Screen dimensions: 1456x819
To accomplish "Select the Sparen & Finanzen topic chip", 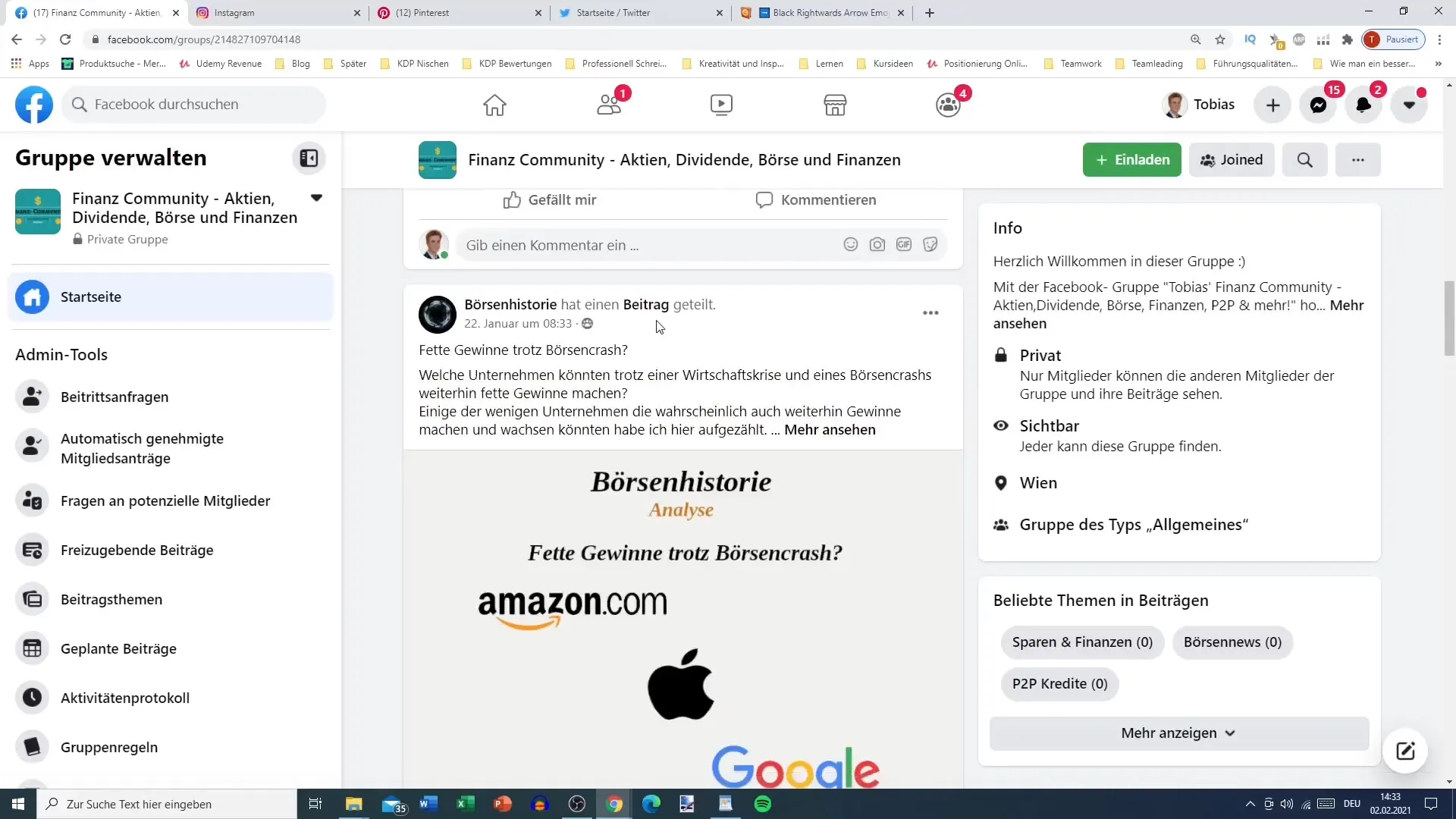I will coord(1082,642).
